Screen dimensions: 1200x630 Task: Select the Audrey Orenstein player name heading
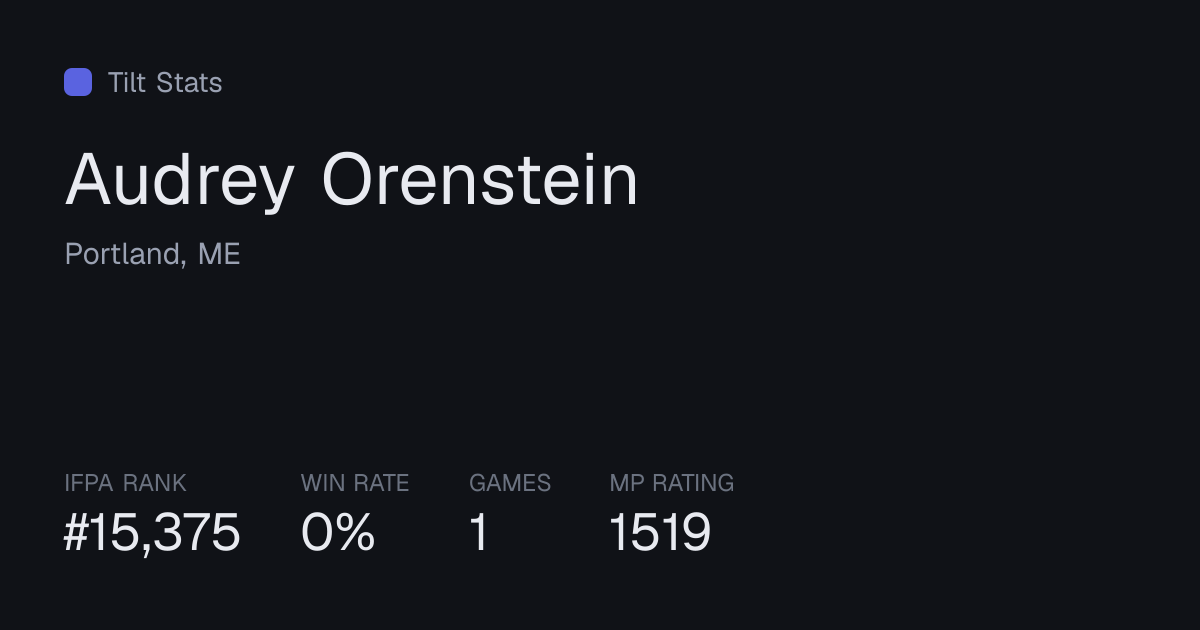[x=352, y=182]
